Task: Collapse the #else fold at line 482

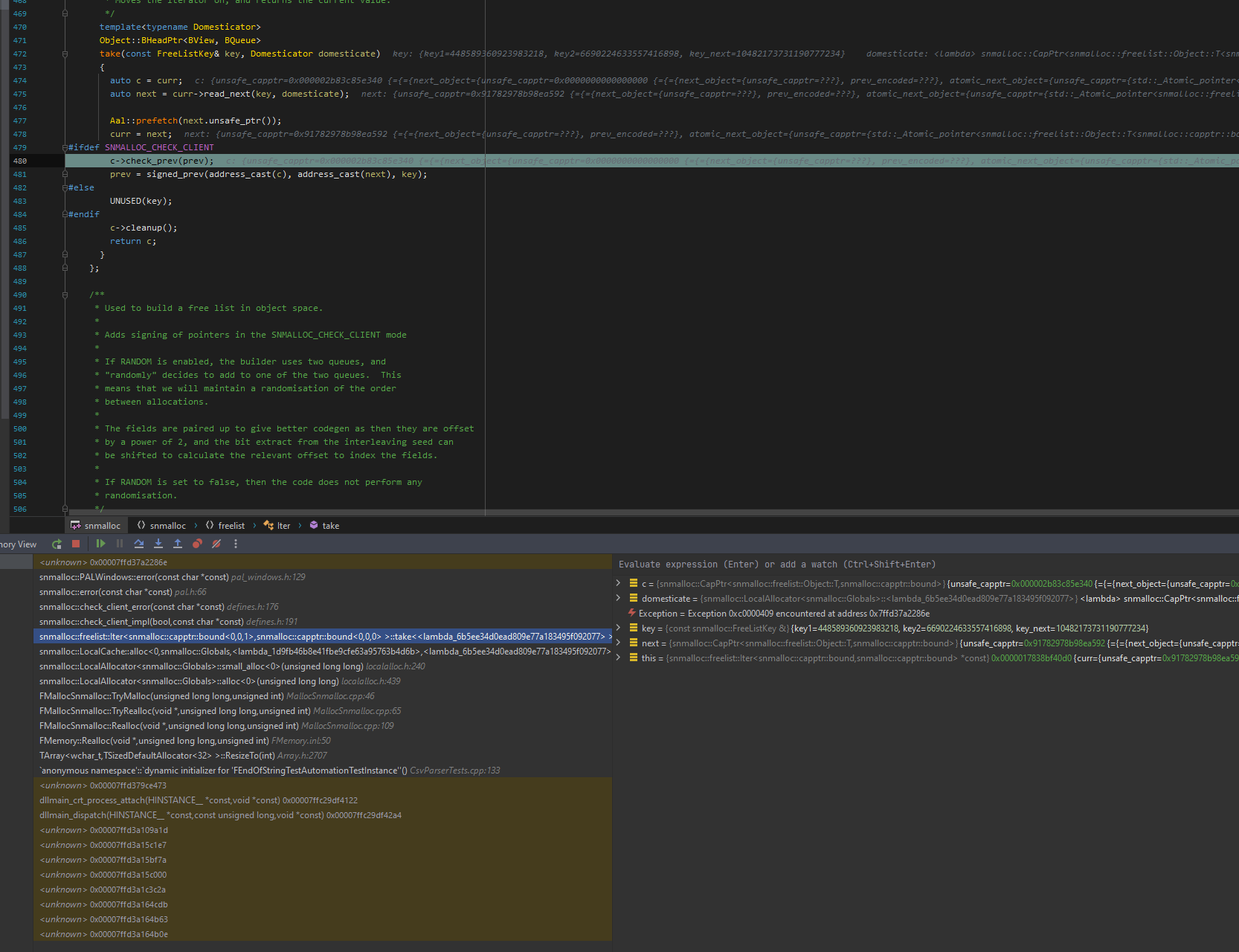Action: click(x=65, y=187)
